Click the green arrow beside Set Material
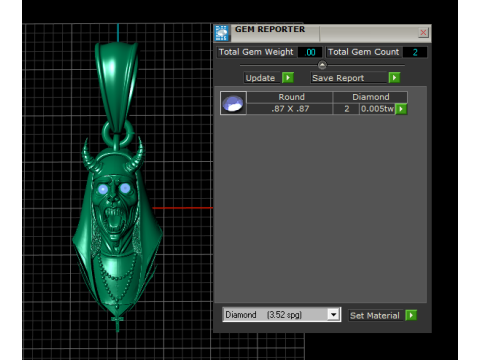Screen dimensions: 480x360 (x=411, y=315)
